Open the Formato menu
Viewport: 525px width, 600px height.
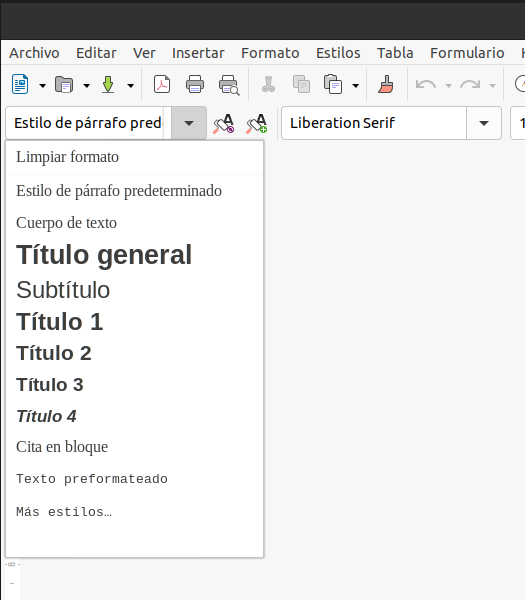coord(270,53)
